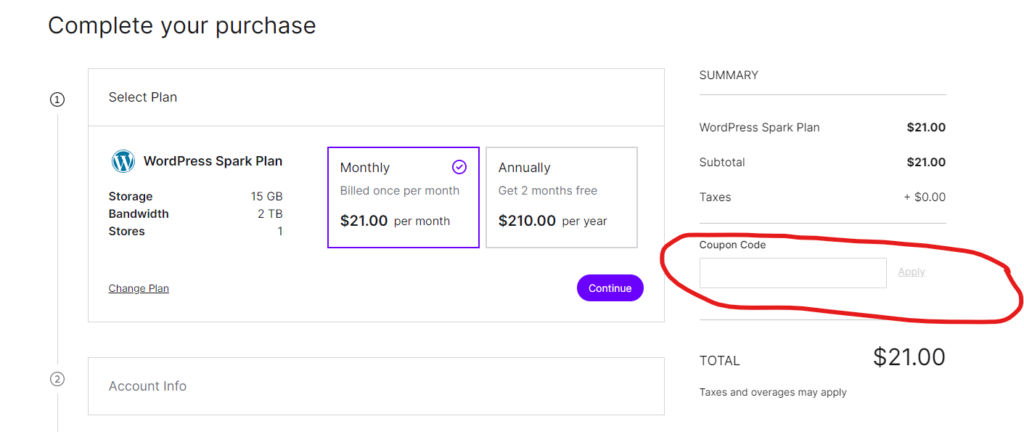Click the $21.00 per month price
This screenshot has width=1024, height=432.
click(394, 221)
